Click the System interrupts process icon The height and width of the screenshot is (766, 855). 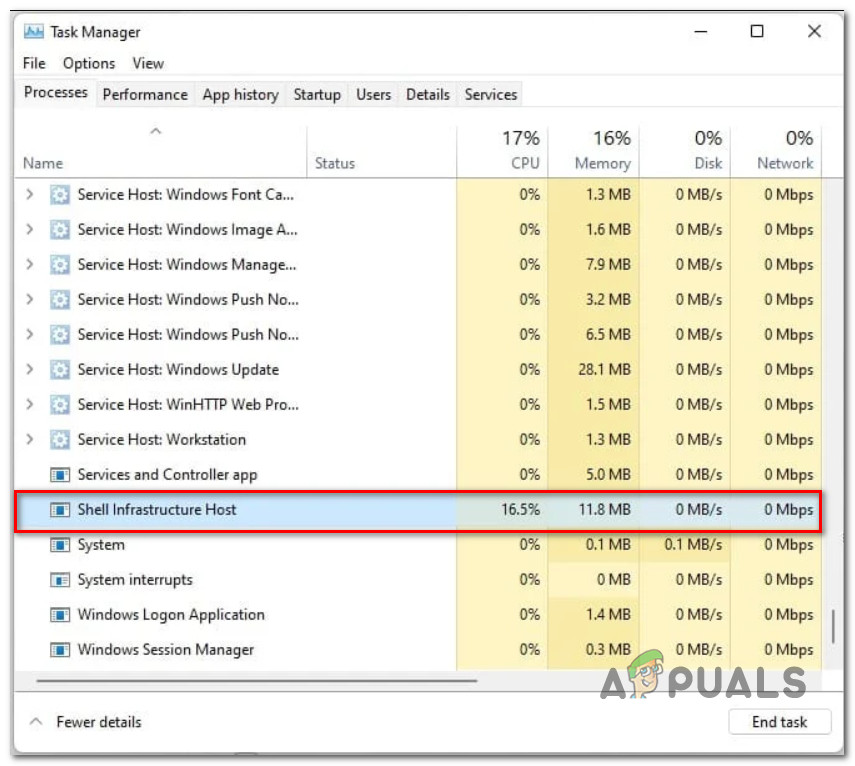(x=60, y=580)
